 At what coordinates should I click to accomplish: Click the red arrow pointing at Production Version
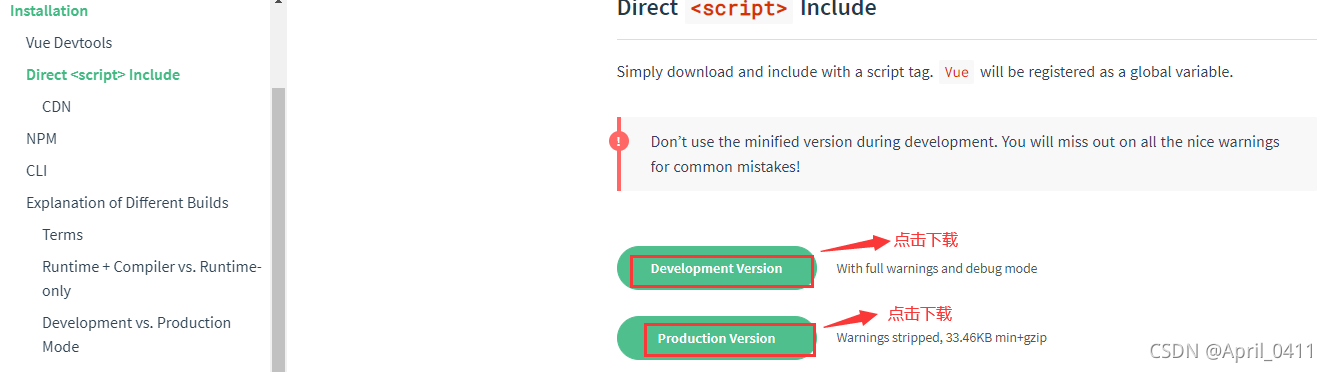click(x=852, y=318)
